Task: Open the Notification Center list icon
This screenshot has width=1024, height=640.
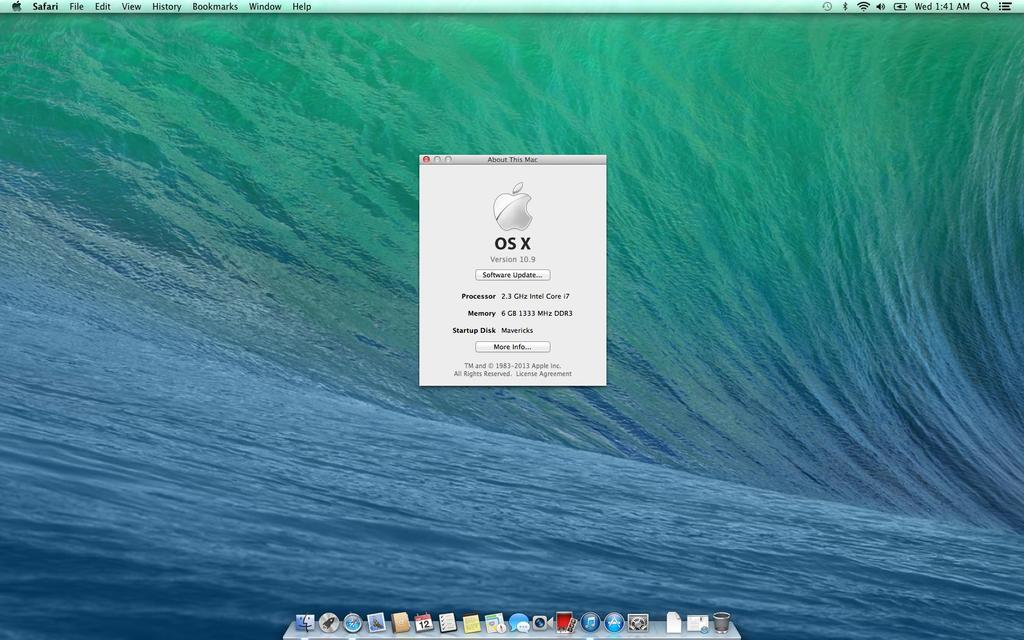Action: [1005, 7]
